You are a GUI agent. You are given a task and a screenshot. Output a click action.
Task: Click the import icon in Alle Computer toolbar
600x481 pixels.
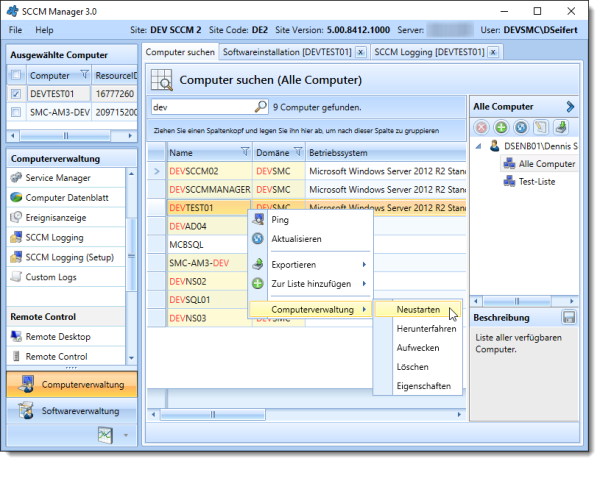click(x=561, y=127)
